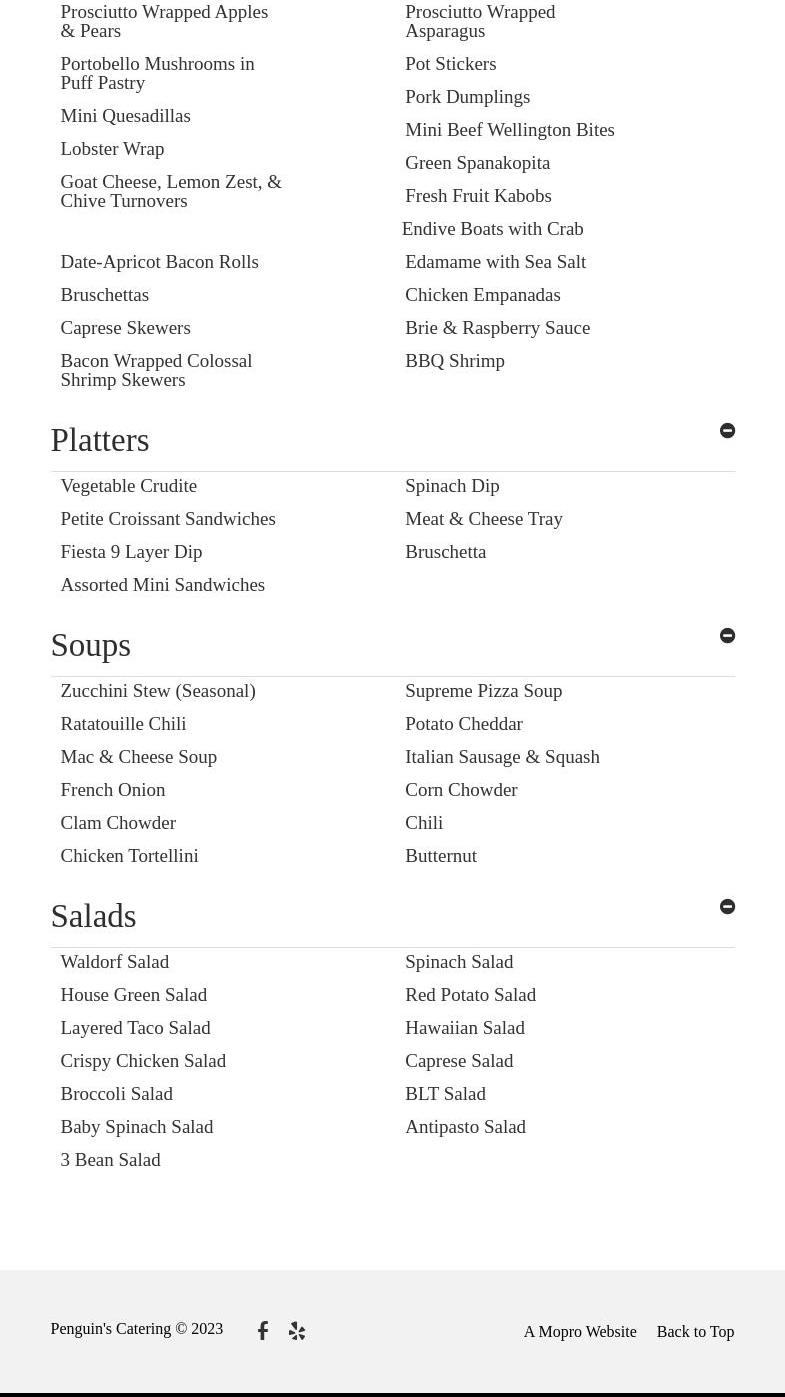This screenshot has width=785, height=1397.
Task: Select the Spinach Dip menu item
Action: (x=452, y=486)
